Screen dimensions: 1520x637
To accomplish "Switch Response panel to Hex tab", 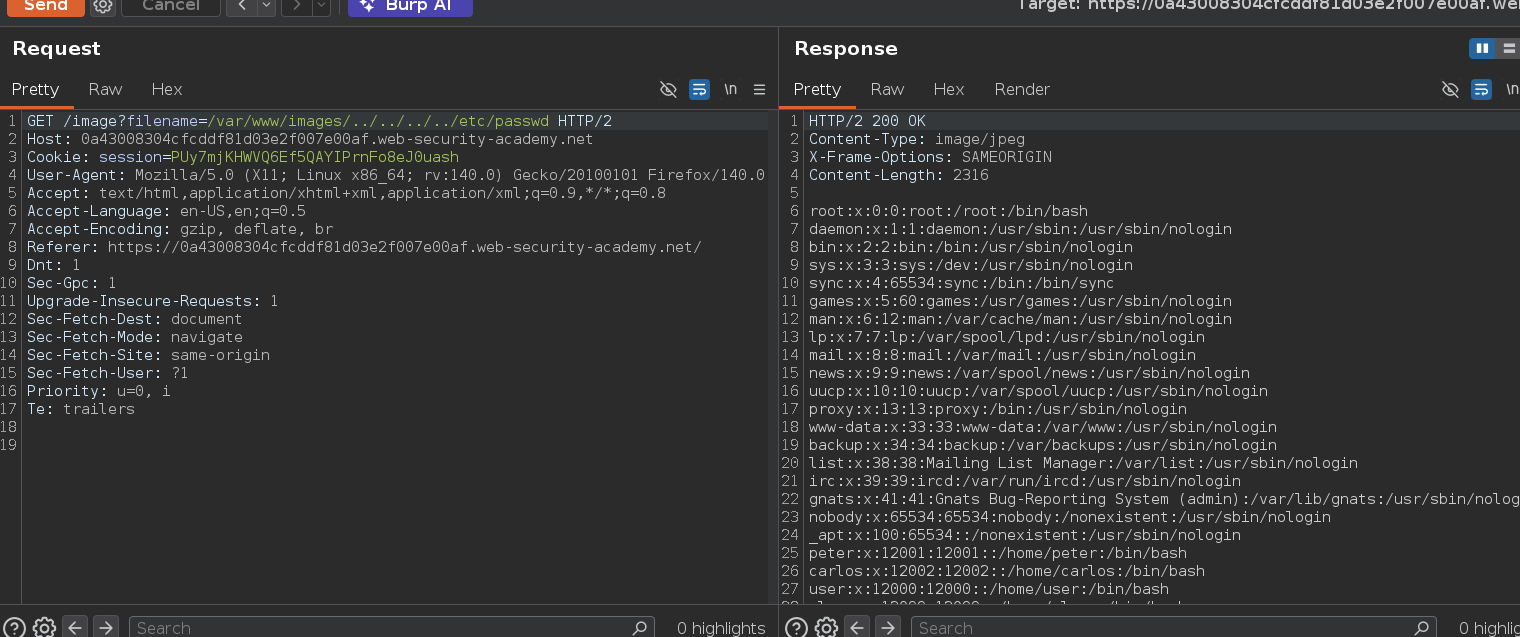I will (x=949, y=89).
